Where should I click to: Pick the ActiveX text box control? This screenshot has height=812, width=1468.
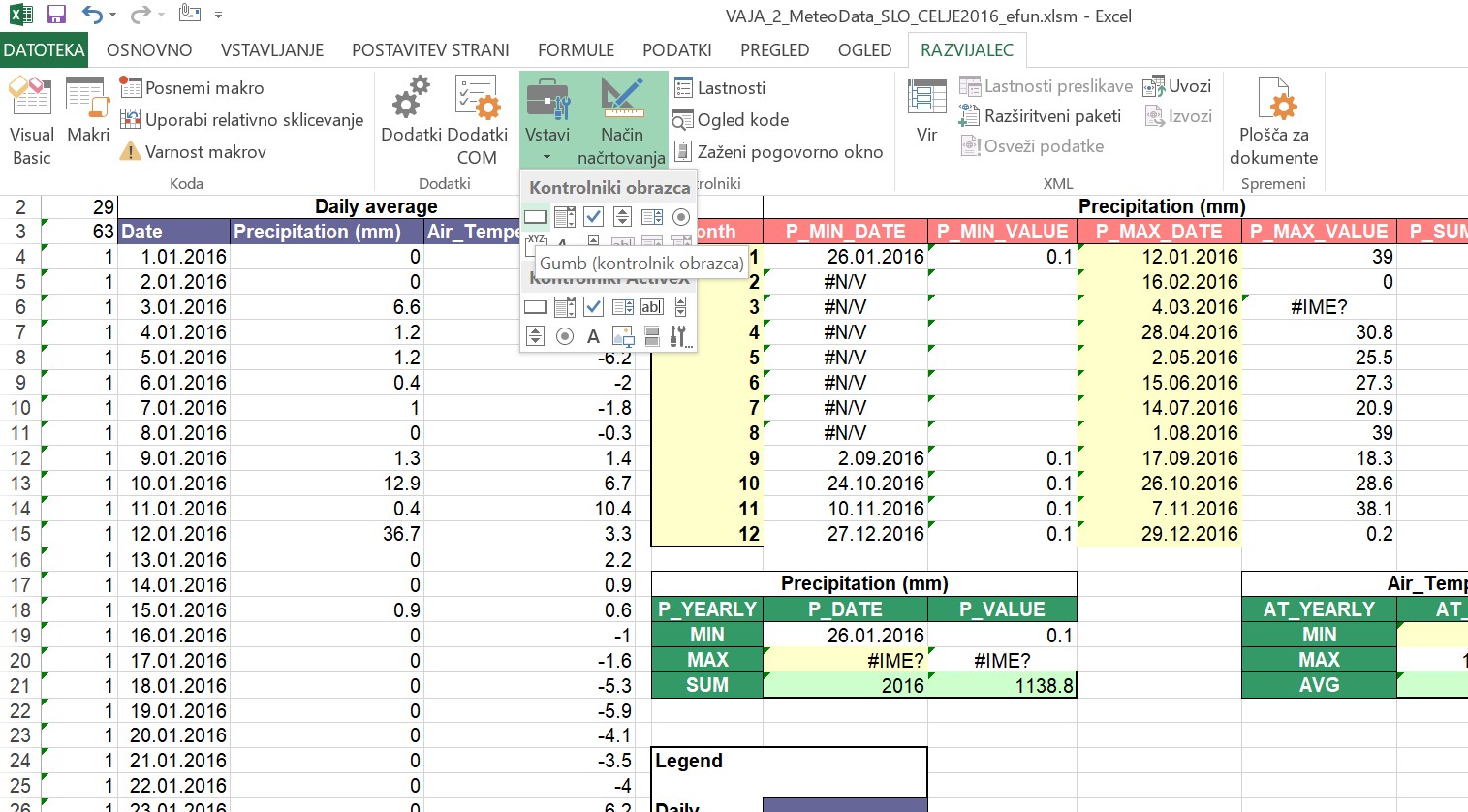(652, 307)
